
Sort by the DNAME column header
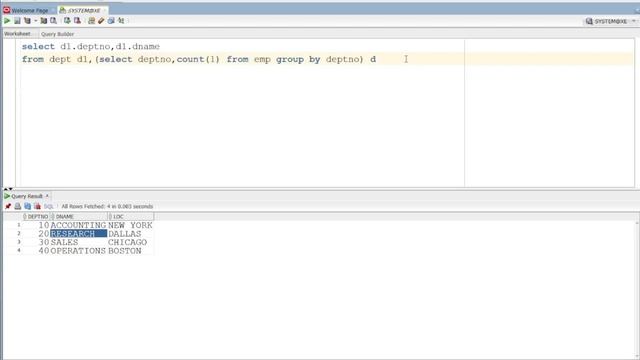point(79,217)
